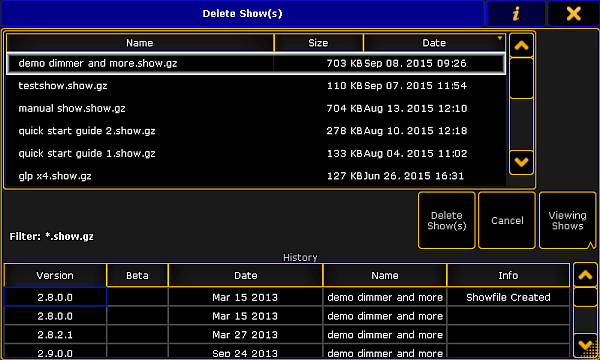
Task: Sort shows by Name column header
Action: point(140,43)
